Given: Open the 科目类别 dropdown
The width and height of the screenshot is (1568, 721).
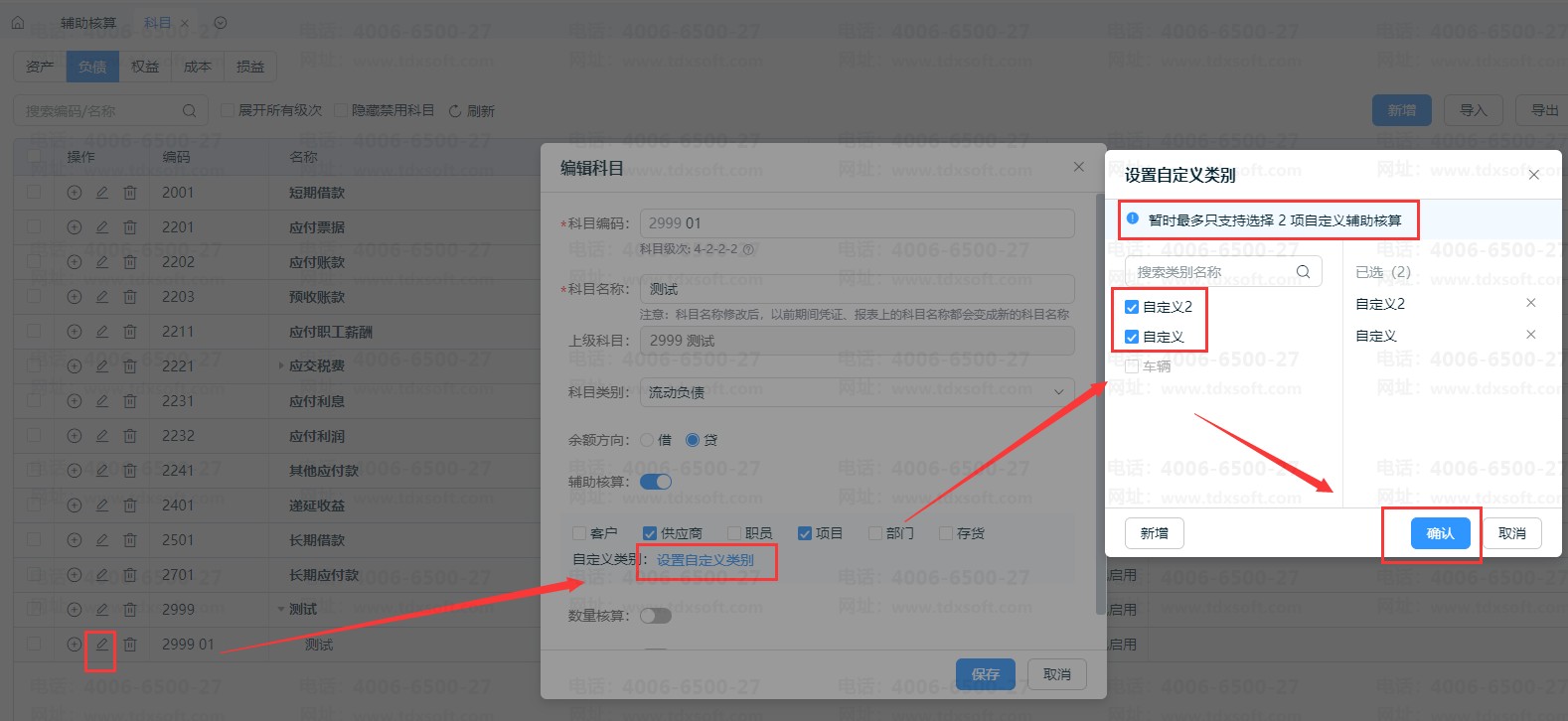Looking at the screenshot, I should [x=857, y=392].
